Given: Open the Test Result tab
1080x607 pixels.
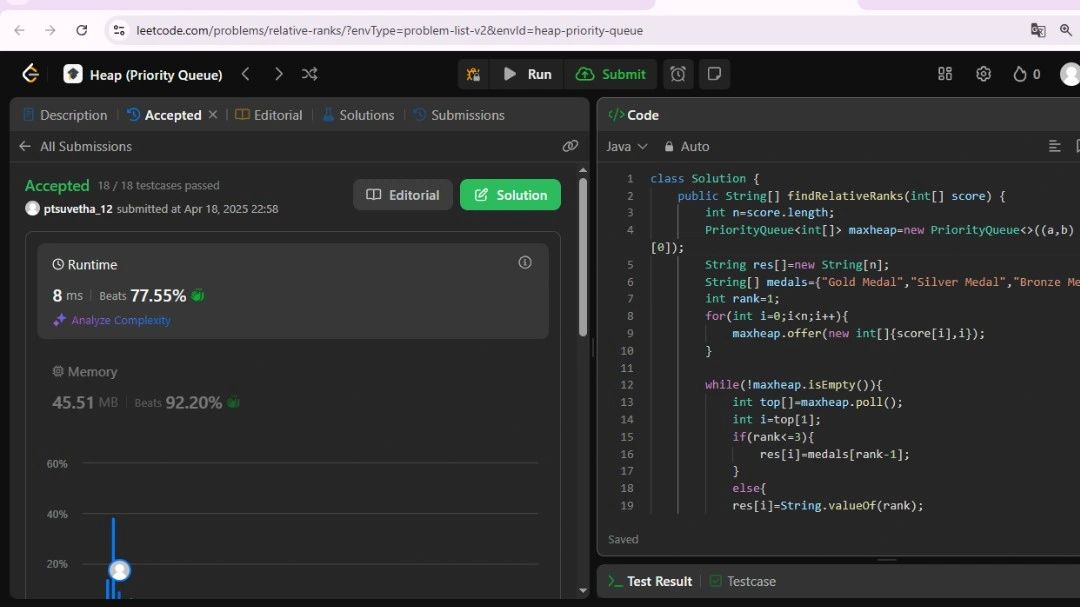Looking at the screenshot, I should [x=650, y=582].
